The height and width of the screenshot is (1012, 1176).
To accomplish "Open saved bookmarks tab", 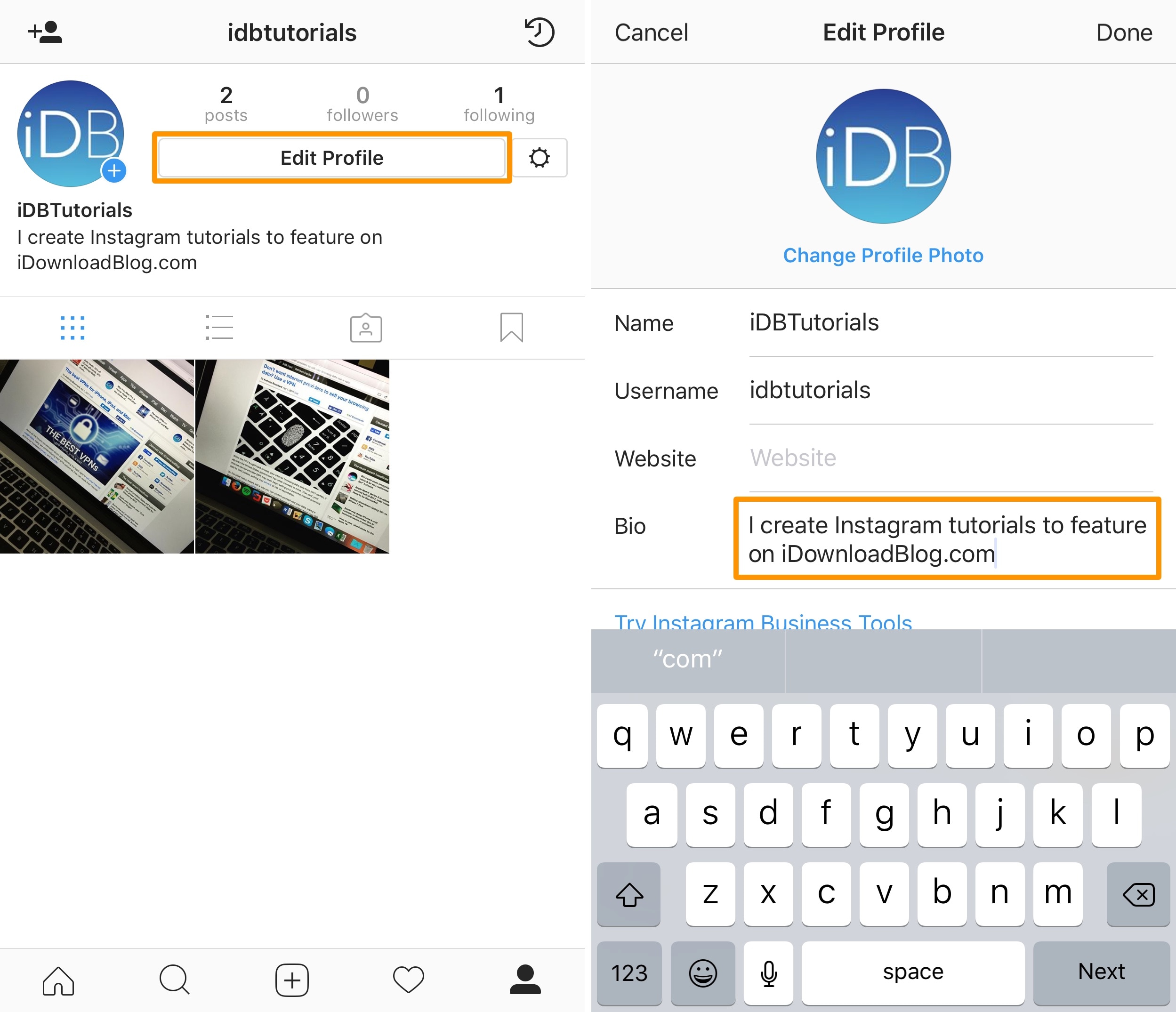I will coord(511,328).
